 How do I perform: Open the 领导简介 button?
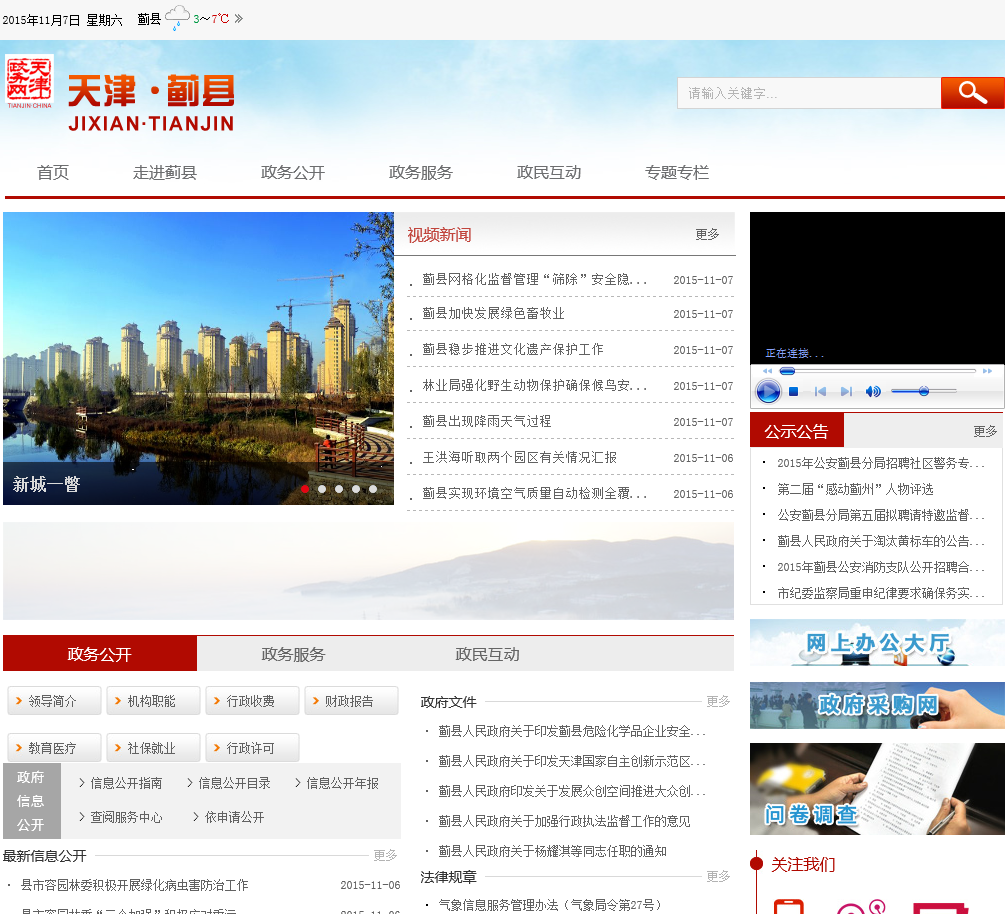[x=54, y=701]
